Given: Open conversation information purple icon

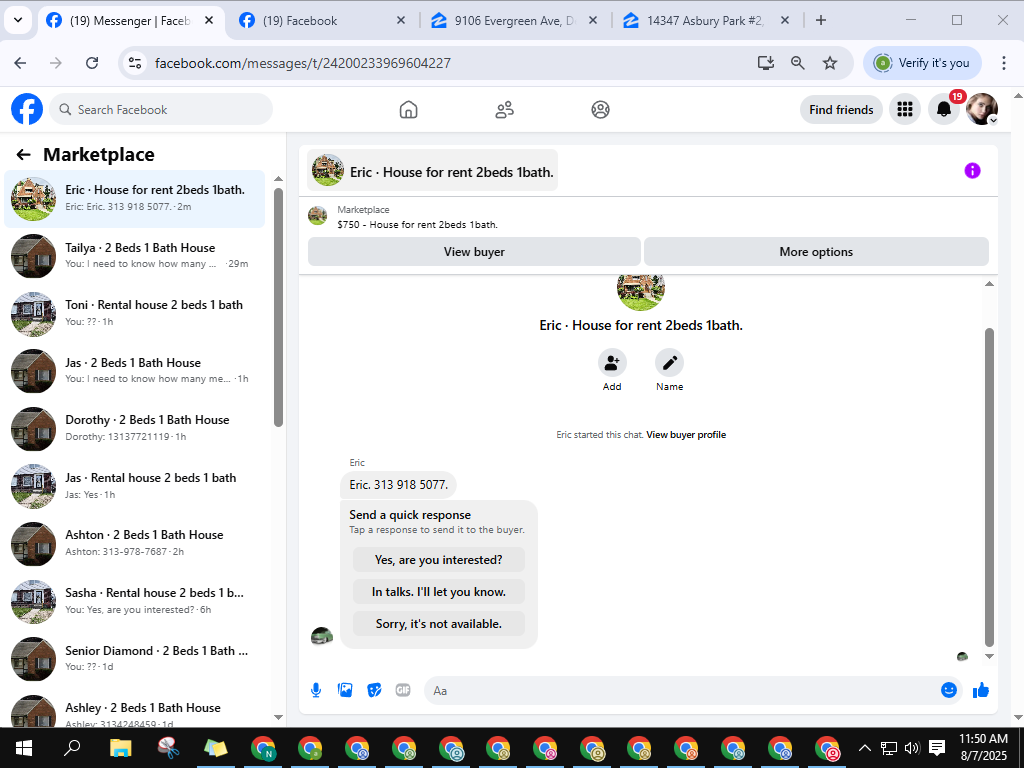Looking at the screenshot, I should click(x=972, y=170).
